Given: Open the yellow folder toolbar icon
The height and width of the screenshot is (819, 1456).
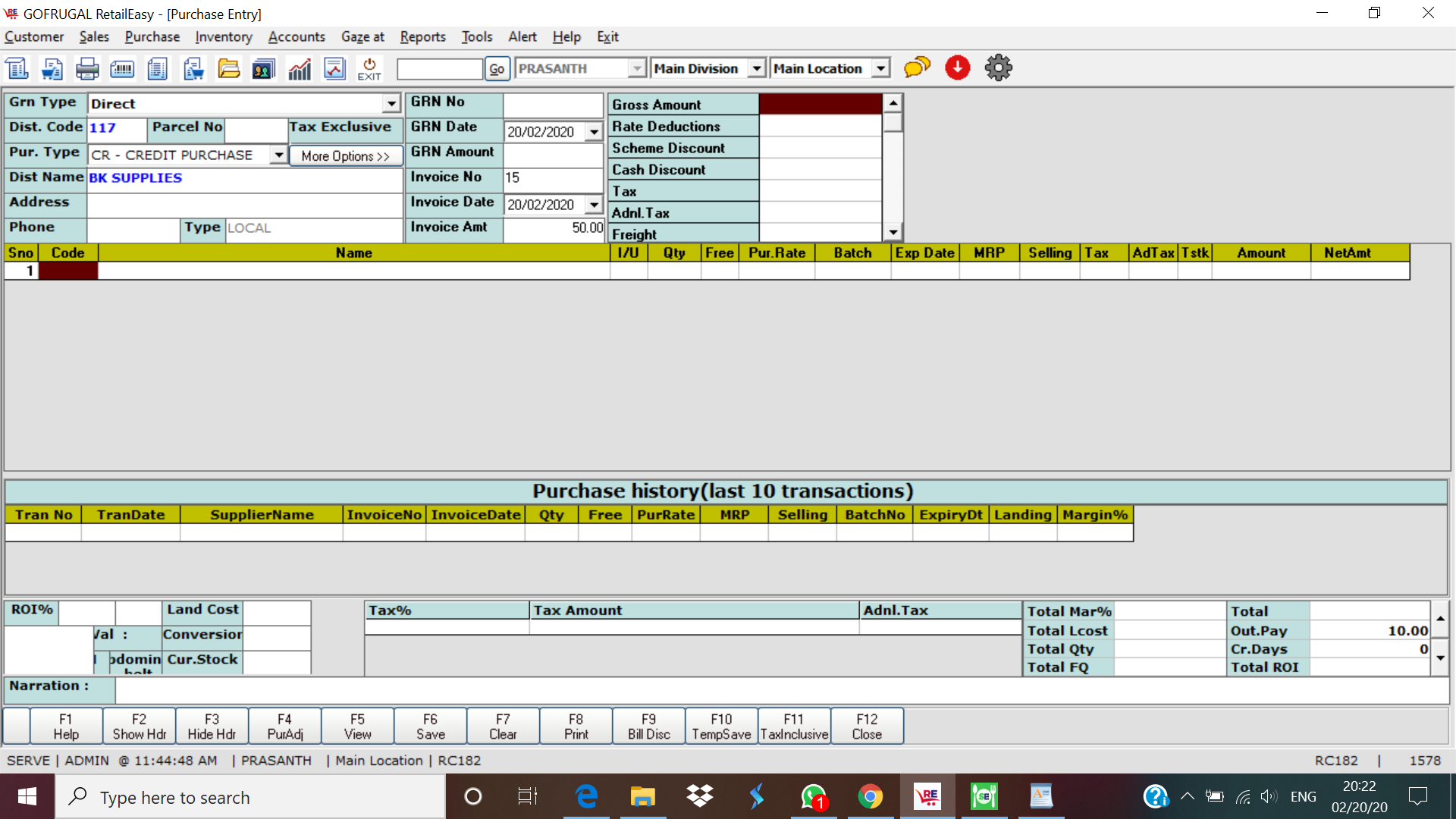Looking at the screenshot, I should point(228,69).
